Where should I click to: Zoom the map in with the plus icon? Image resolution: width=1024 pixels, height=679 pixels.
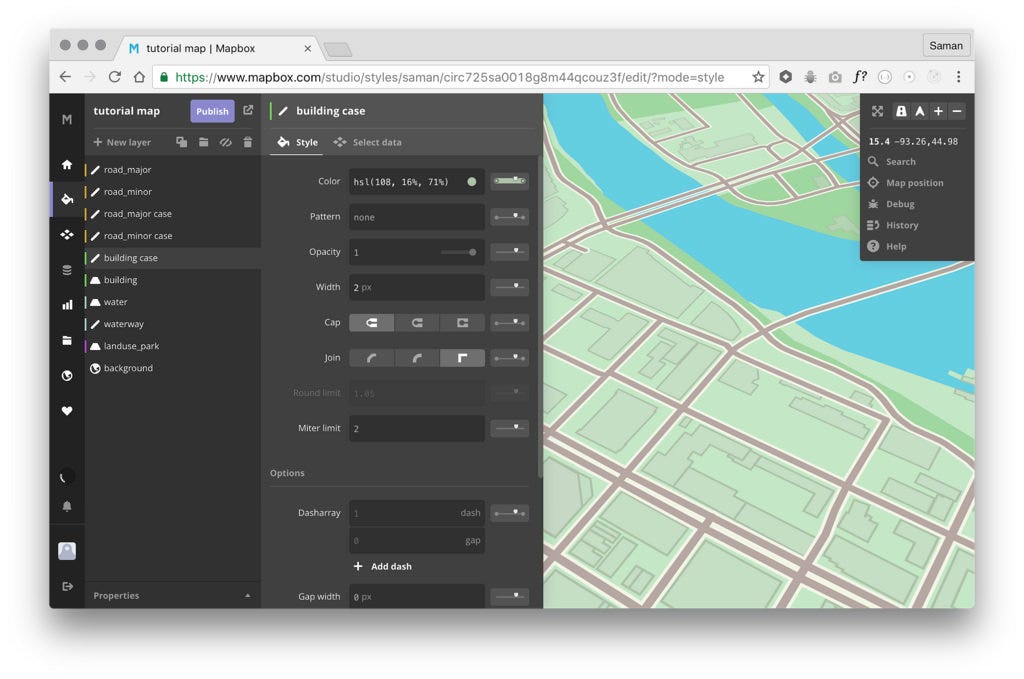[x=939, y=111]
